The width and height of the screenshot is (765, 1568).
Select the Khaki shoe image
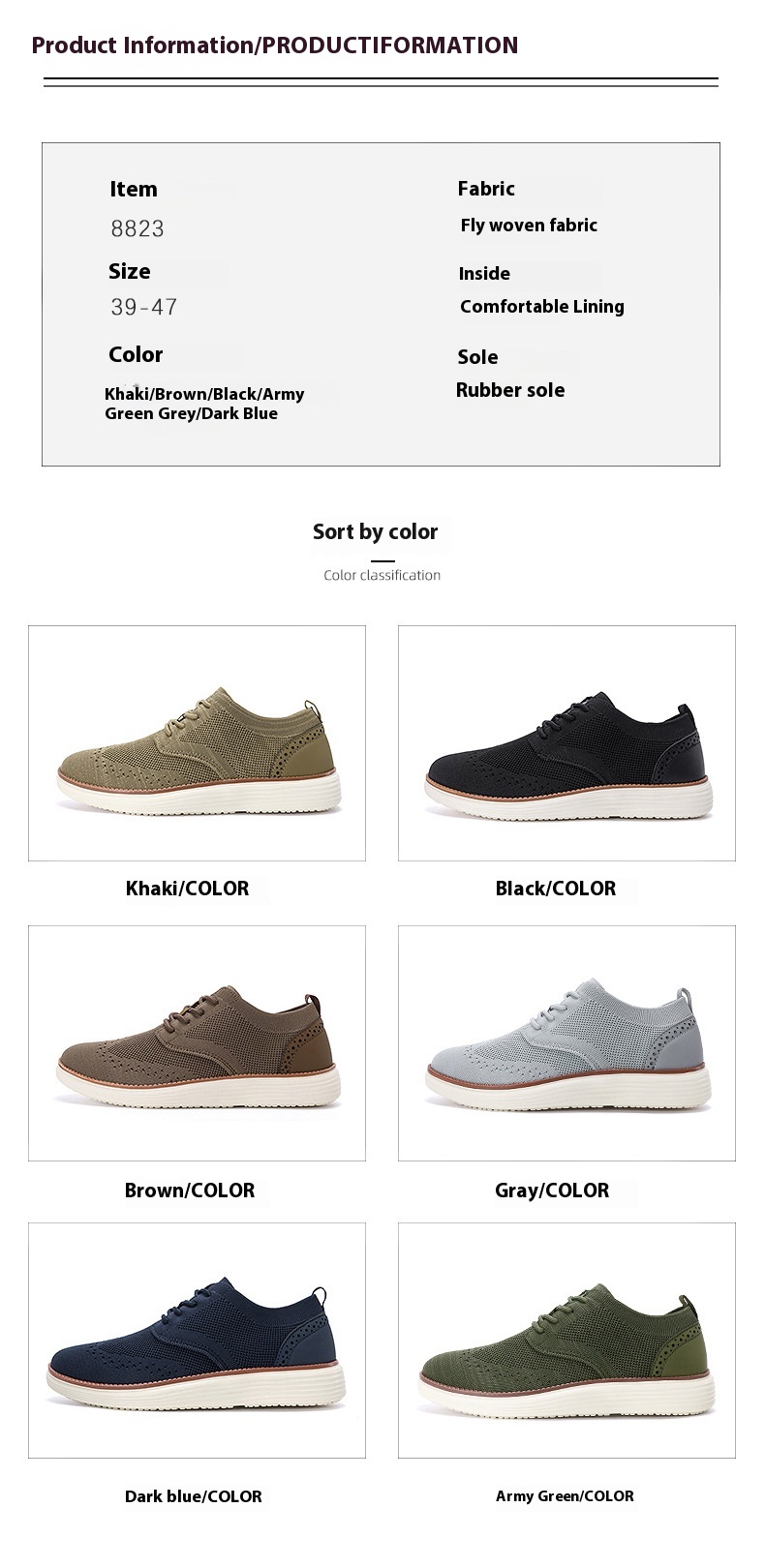pyautogui.click(x=197, y=743)
